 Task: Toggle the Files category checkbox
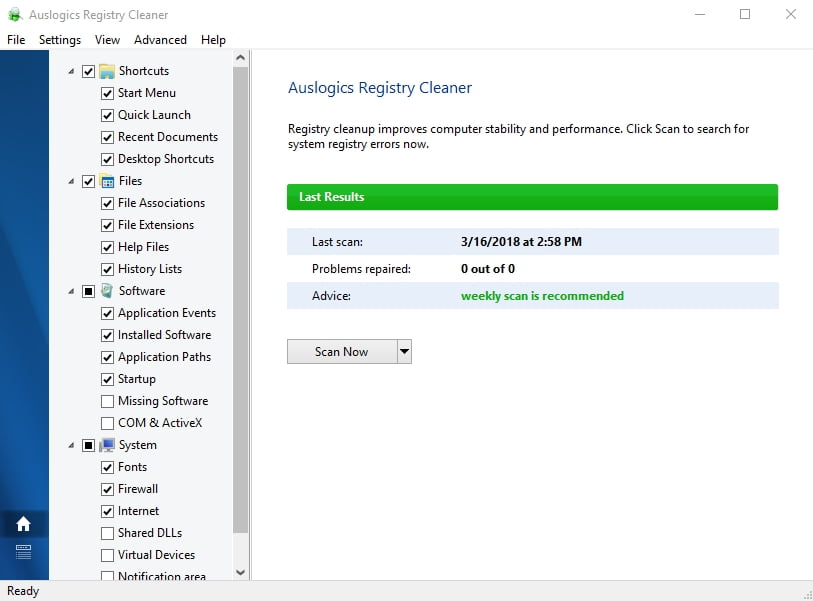pyautogui.click(x=89, y=181)
